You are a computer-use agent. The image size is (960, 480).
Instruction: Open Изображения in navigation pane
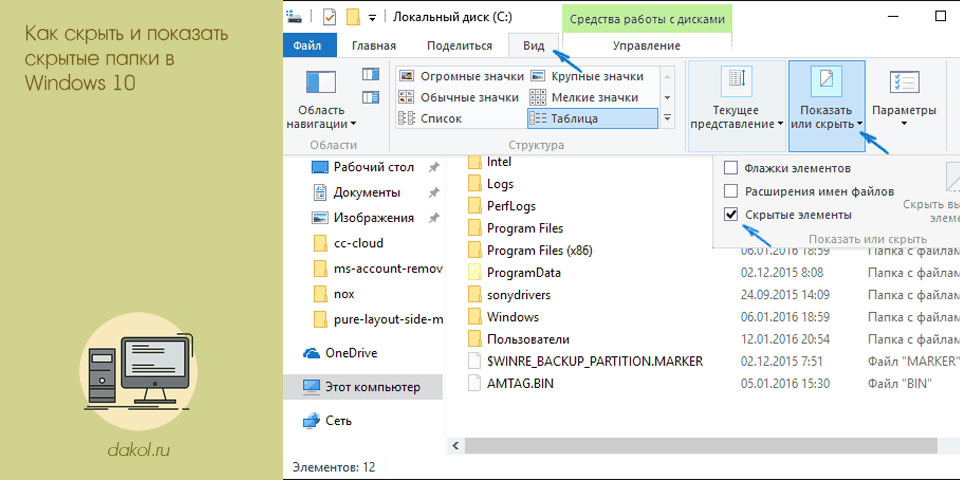click(365, 218)
